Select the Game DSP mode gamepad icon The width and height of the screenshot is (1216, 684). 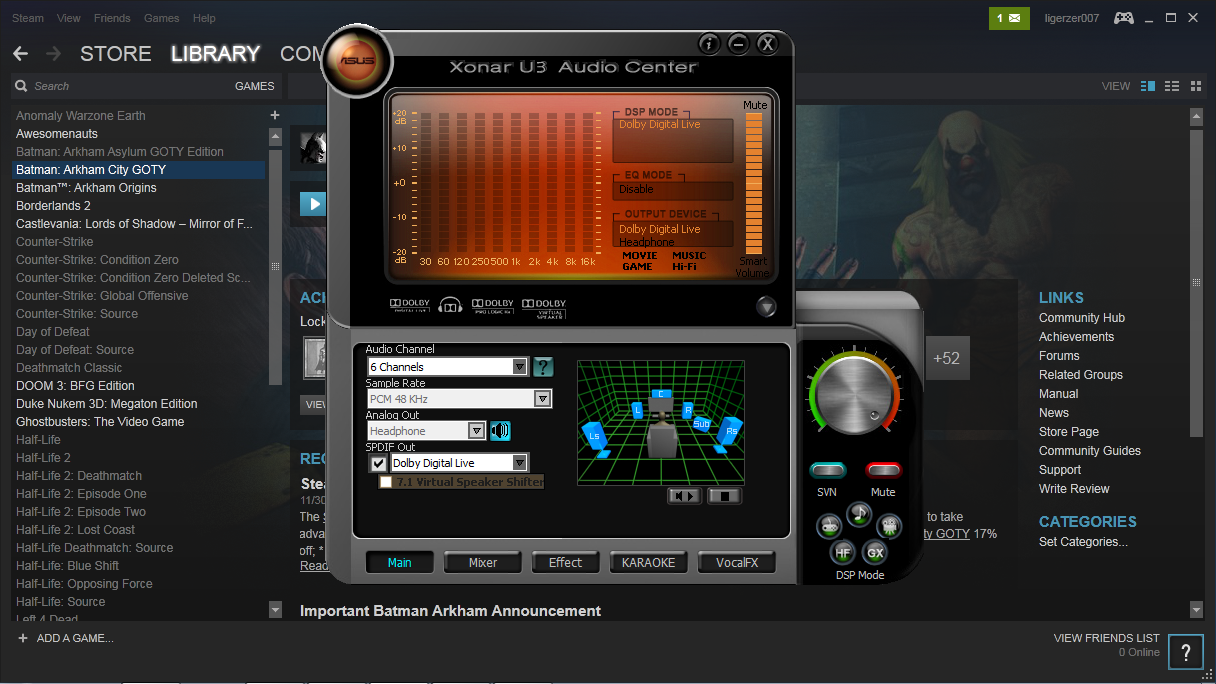829,526
